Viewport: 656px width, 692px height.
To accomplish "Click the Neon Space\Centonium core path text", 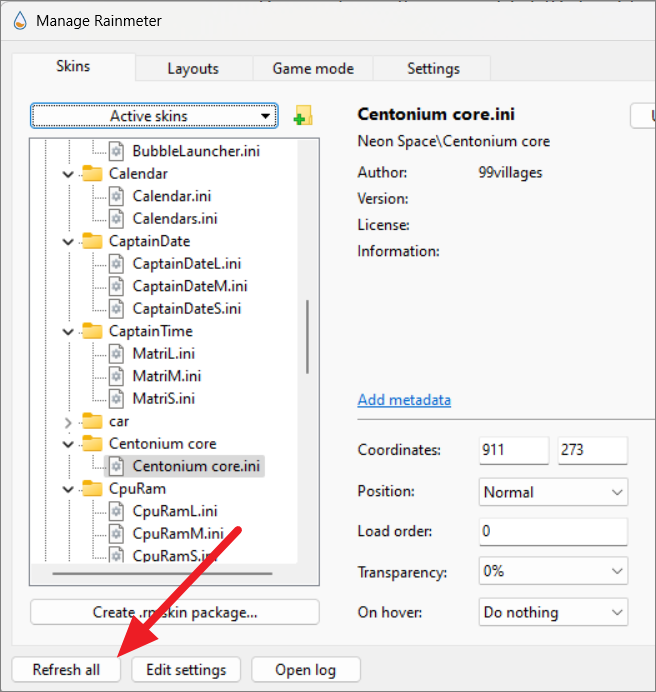I will [454, 141].
